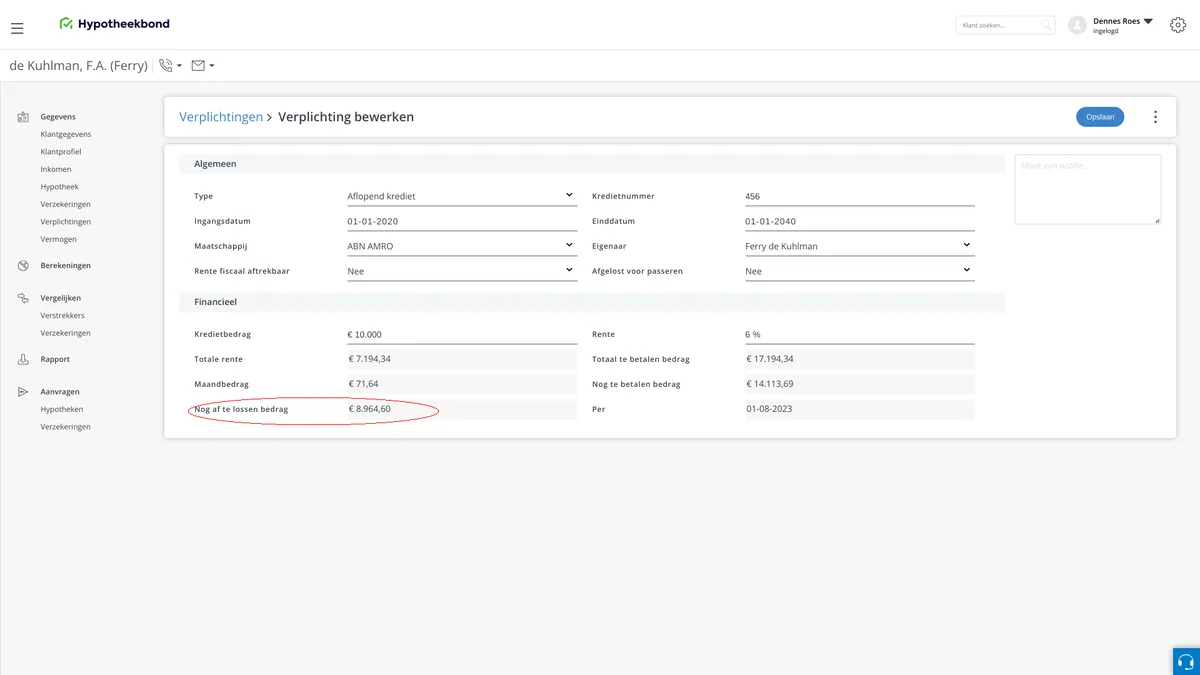
Task: Open the Rente fiscaal aftrekbaar dropdown
Action: click(x=460, y=271)
